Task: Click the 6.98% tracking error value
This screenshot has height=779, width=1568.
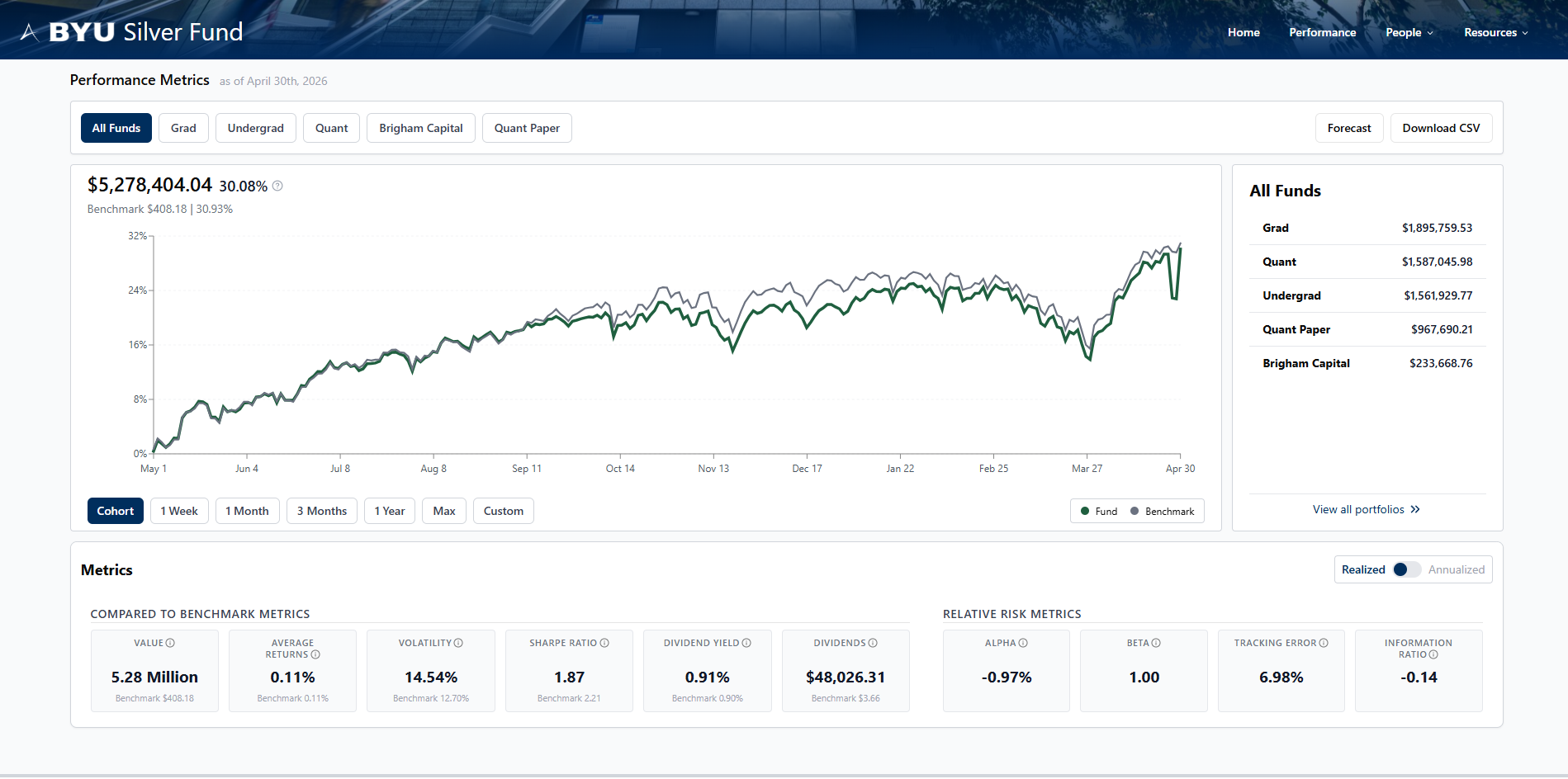Action: click(1281, 677)
